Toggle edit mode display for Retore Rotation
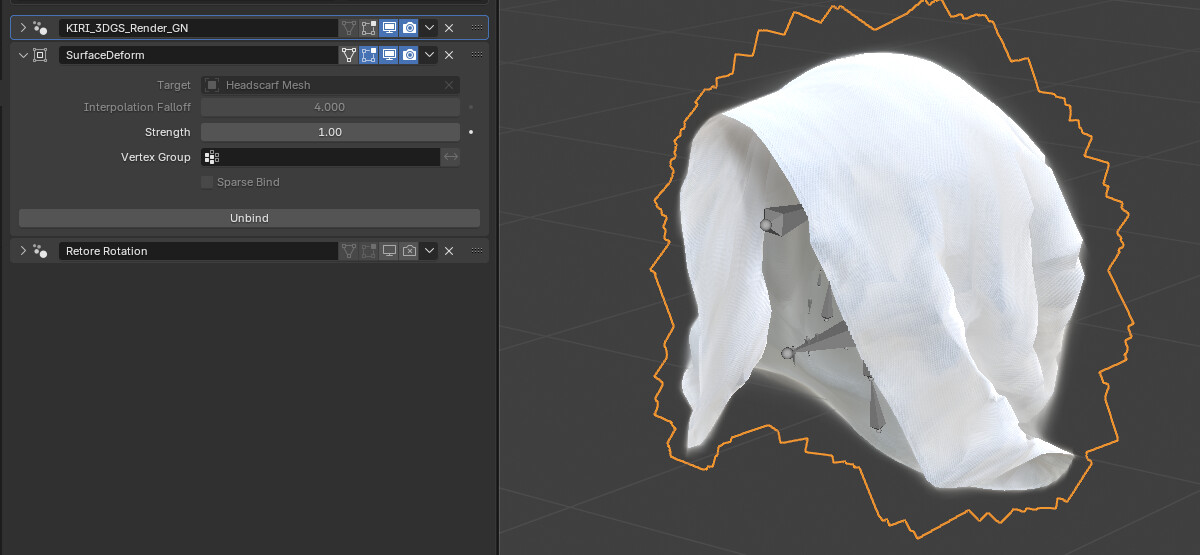This screenshot has width=1200, height=555. pos(369,251)
